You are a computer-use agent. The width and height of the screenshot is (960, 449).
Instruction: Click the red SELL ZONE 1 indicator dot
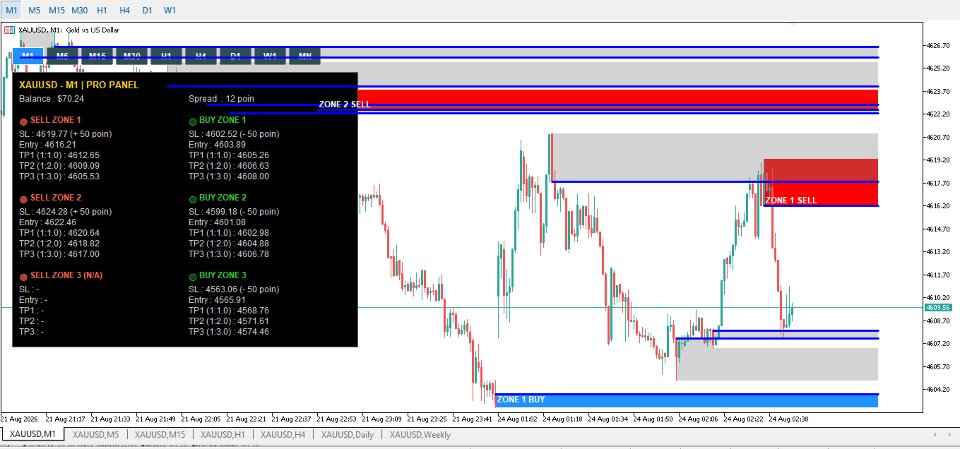pos(23,122)
